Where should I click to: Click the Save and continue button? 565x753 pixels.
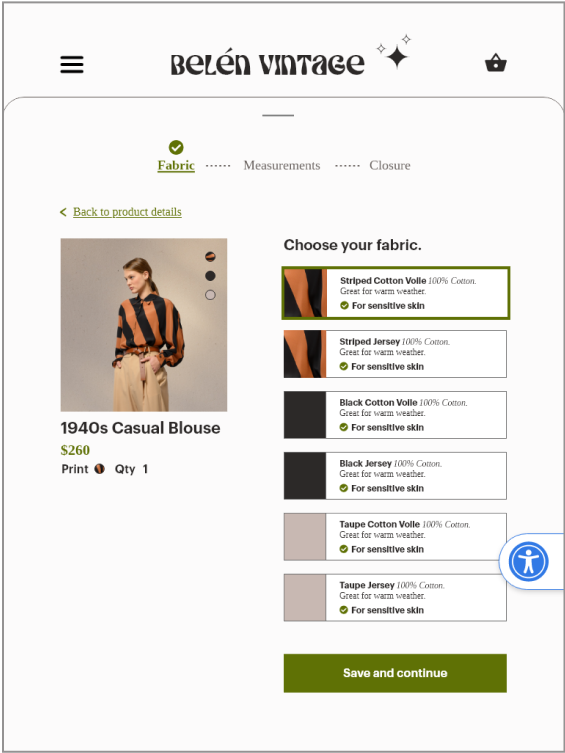395,673
